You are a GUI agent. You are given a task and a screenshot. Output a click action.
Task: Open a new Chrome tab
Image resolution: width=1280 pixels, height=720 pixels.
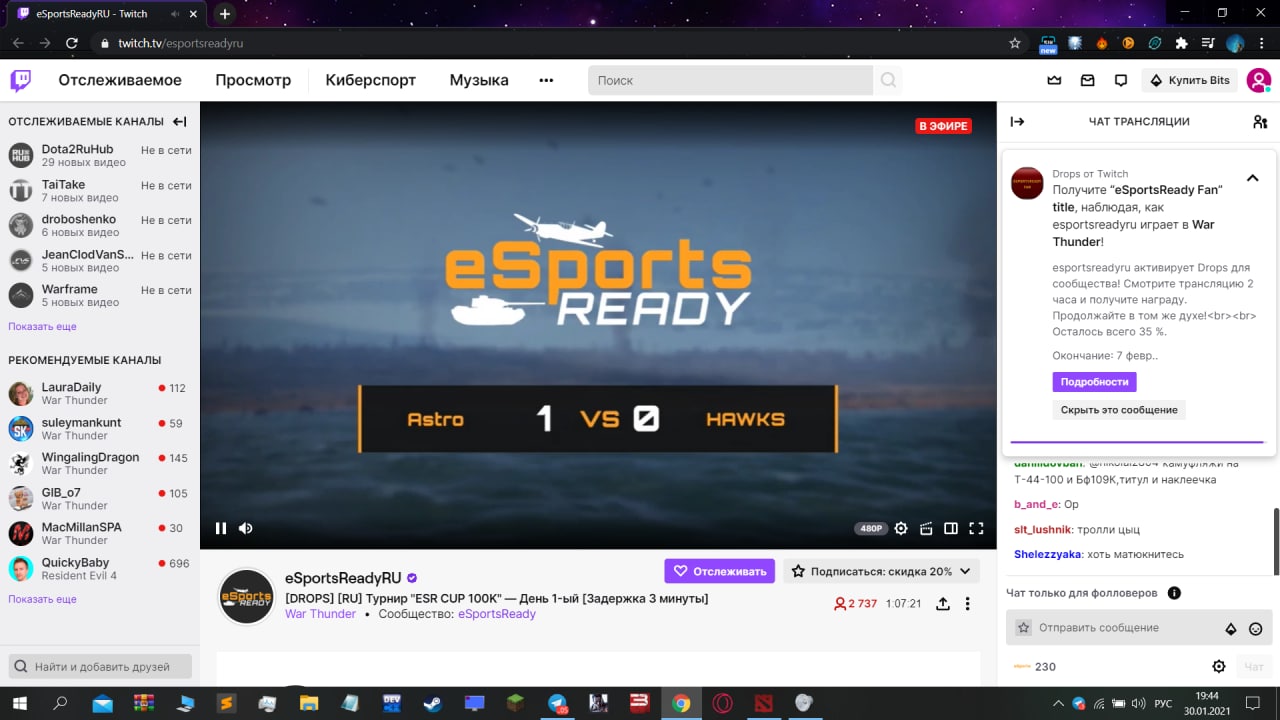pyautogui.click(x=225, y=14)
